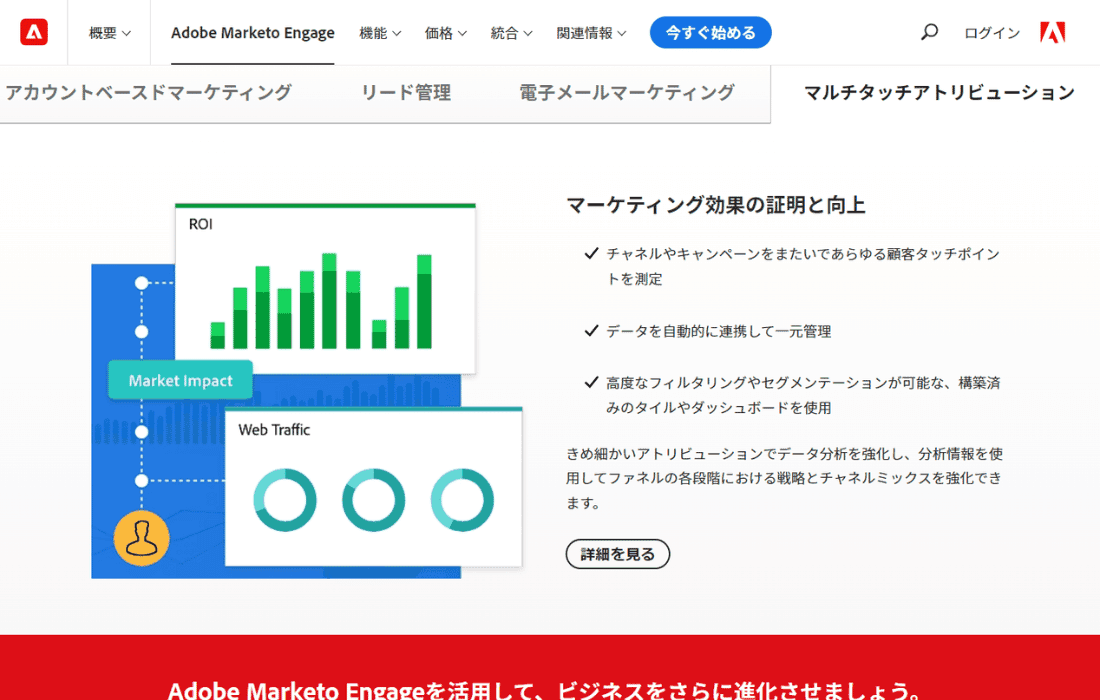Click the マーケティング効果の証明と向上 heading
Screen dimensions: 1100x700
715,205
